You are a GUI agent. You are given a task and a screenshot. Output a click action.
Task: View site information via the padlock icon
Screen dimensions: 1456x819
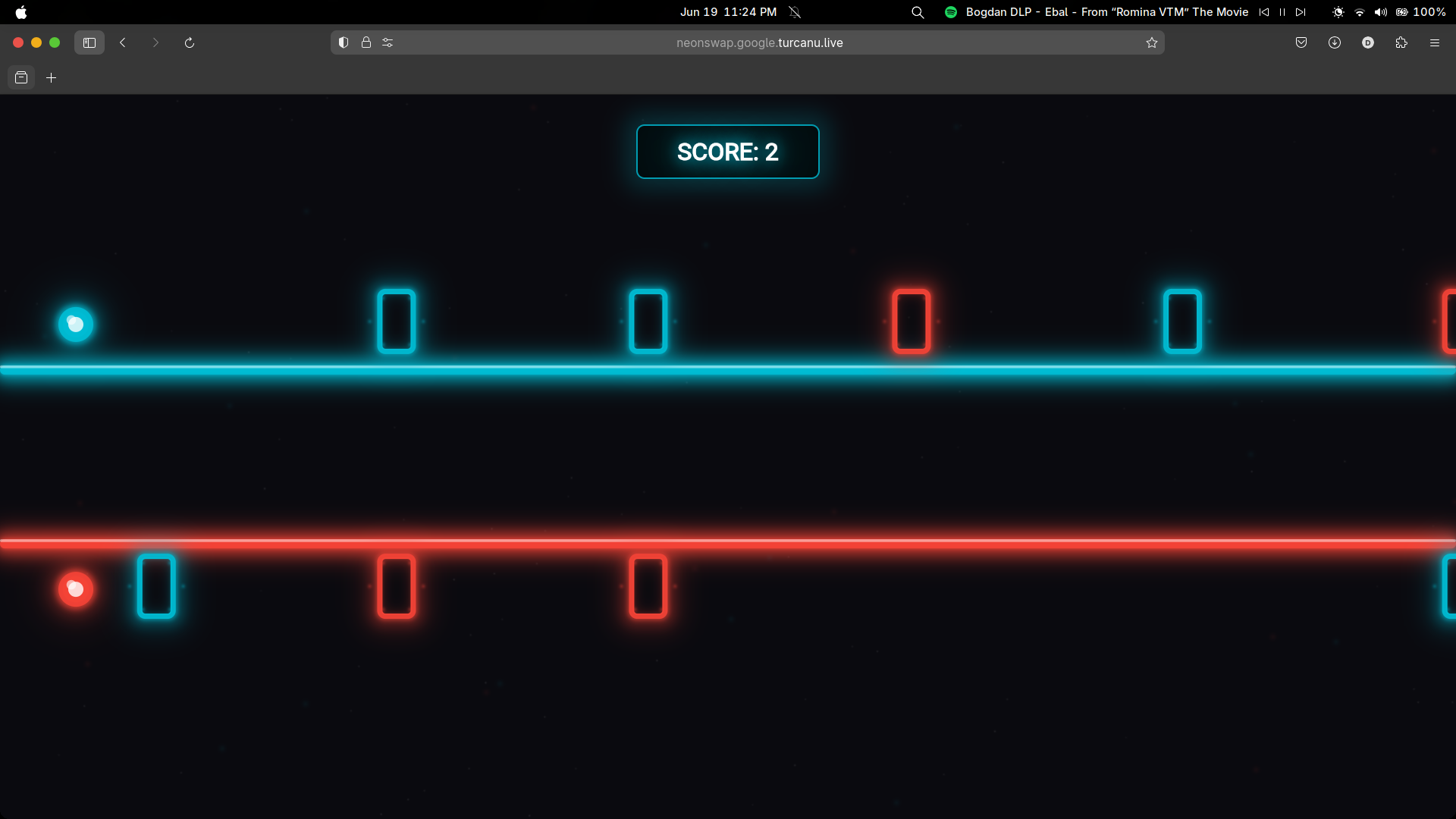point(366,42)
